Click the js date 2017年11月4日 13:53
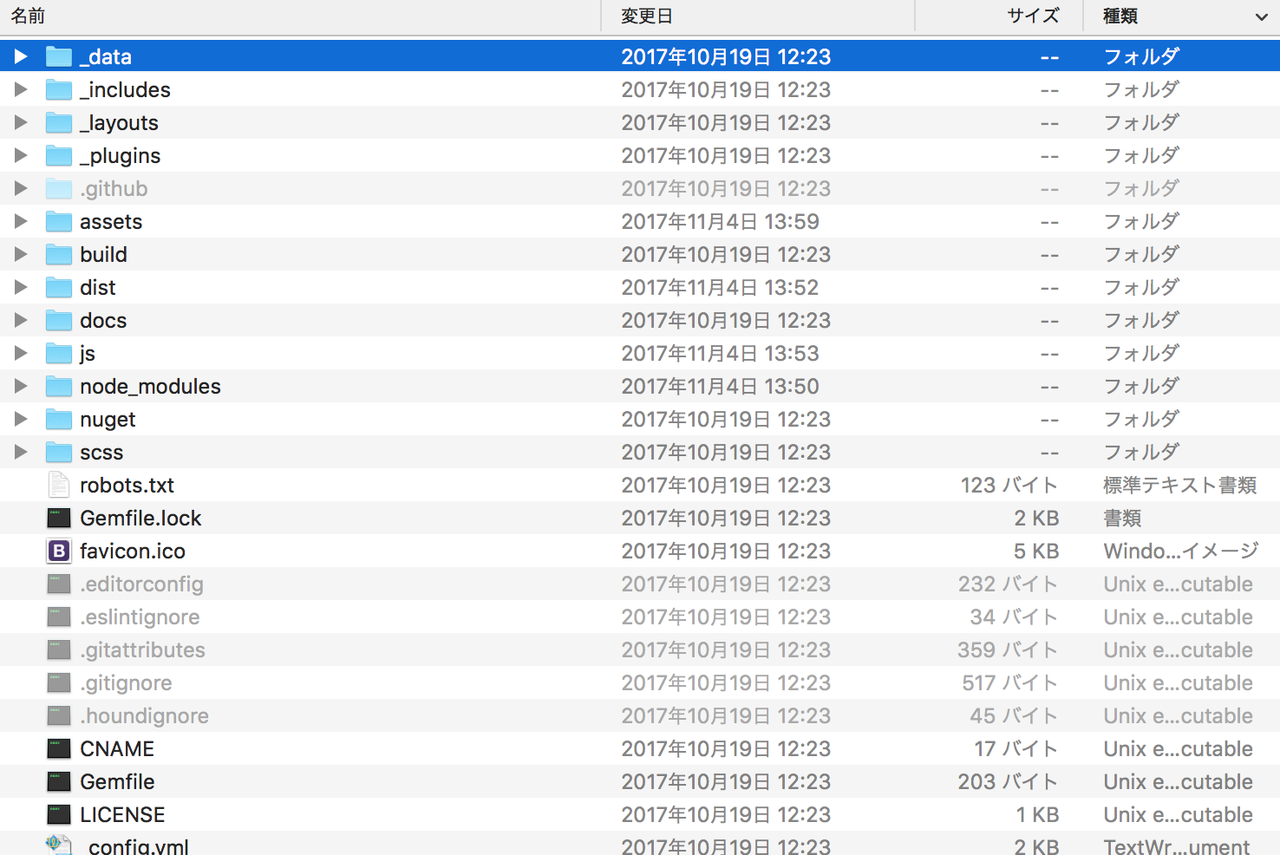The height and width of the screenshot is (855, 1280). pyautogui.click(x=720, y=354)
